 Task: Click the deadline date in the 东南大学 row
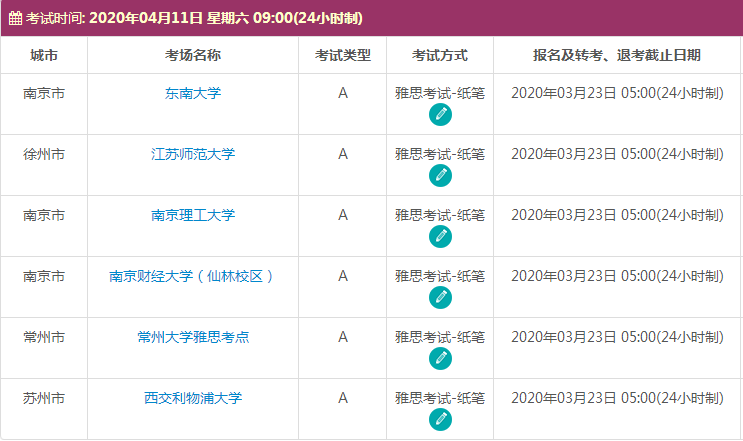point(617,93)
